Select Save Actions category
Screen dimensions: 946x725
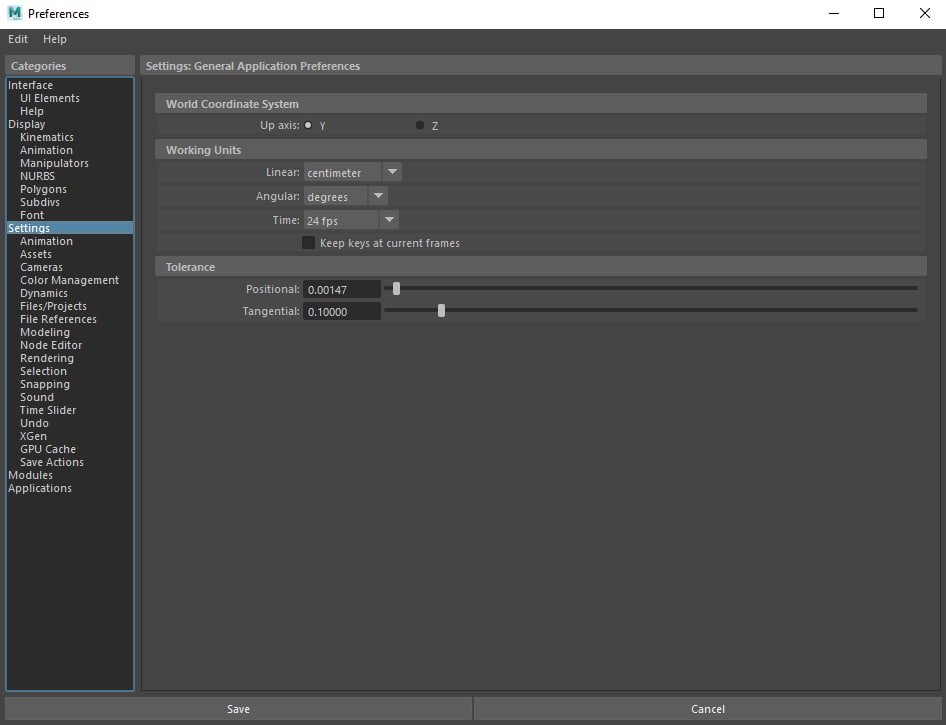51,462
